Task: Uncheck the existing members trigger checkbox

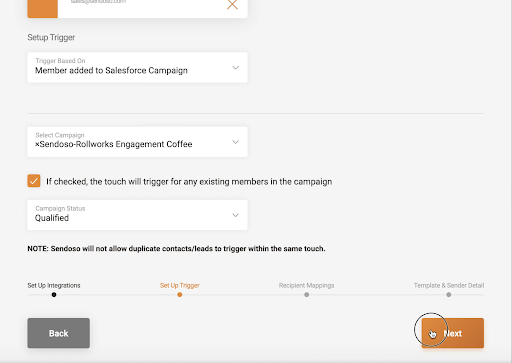Action: coord(34,181)
